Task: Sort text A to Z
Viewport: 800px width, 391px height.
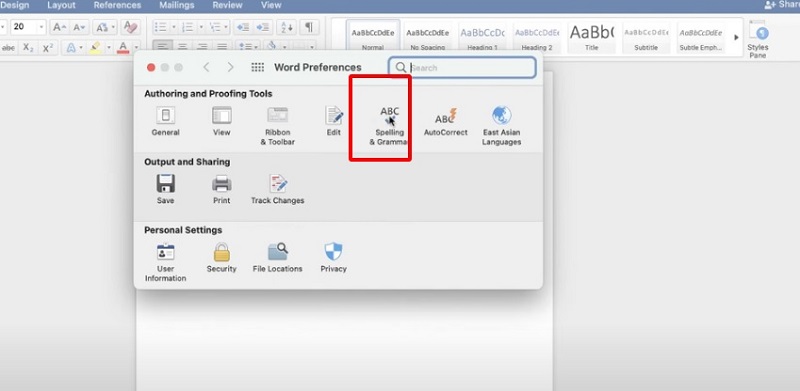Action: click(287, 27)
